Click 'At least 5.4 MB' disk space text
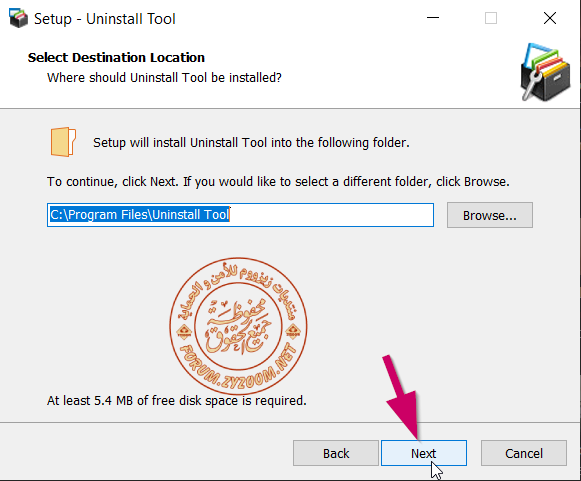 [177, 401]
